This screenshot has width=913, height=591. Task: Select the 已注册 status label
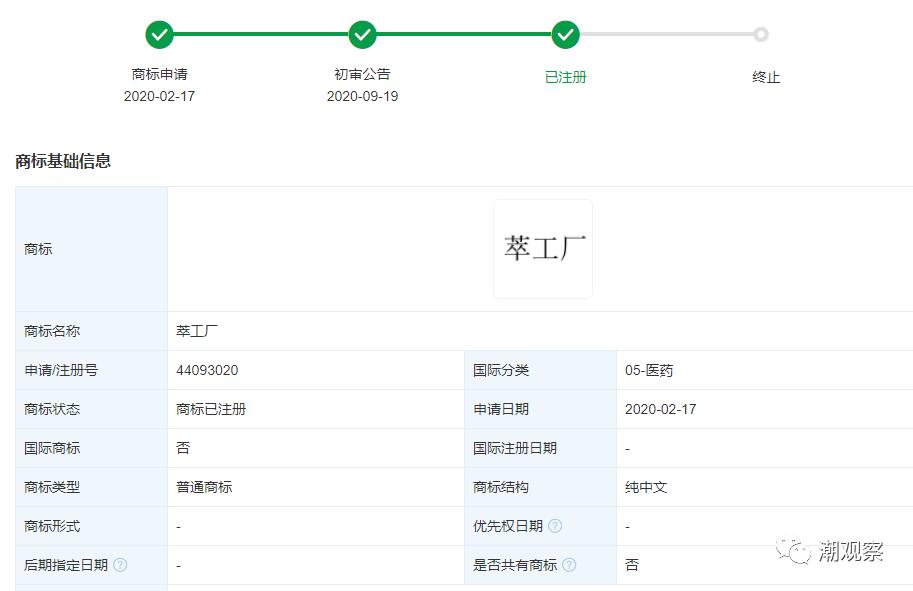[565, 77]
